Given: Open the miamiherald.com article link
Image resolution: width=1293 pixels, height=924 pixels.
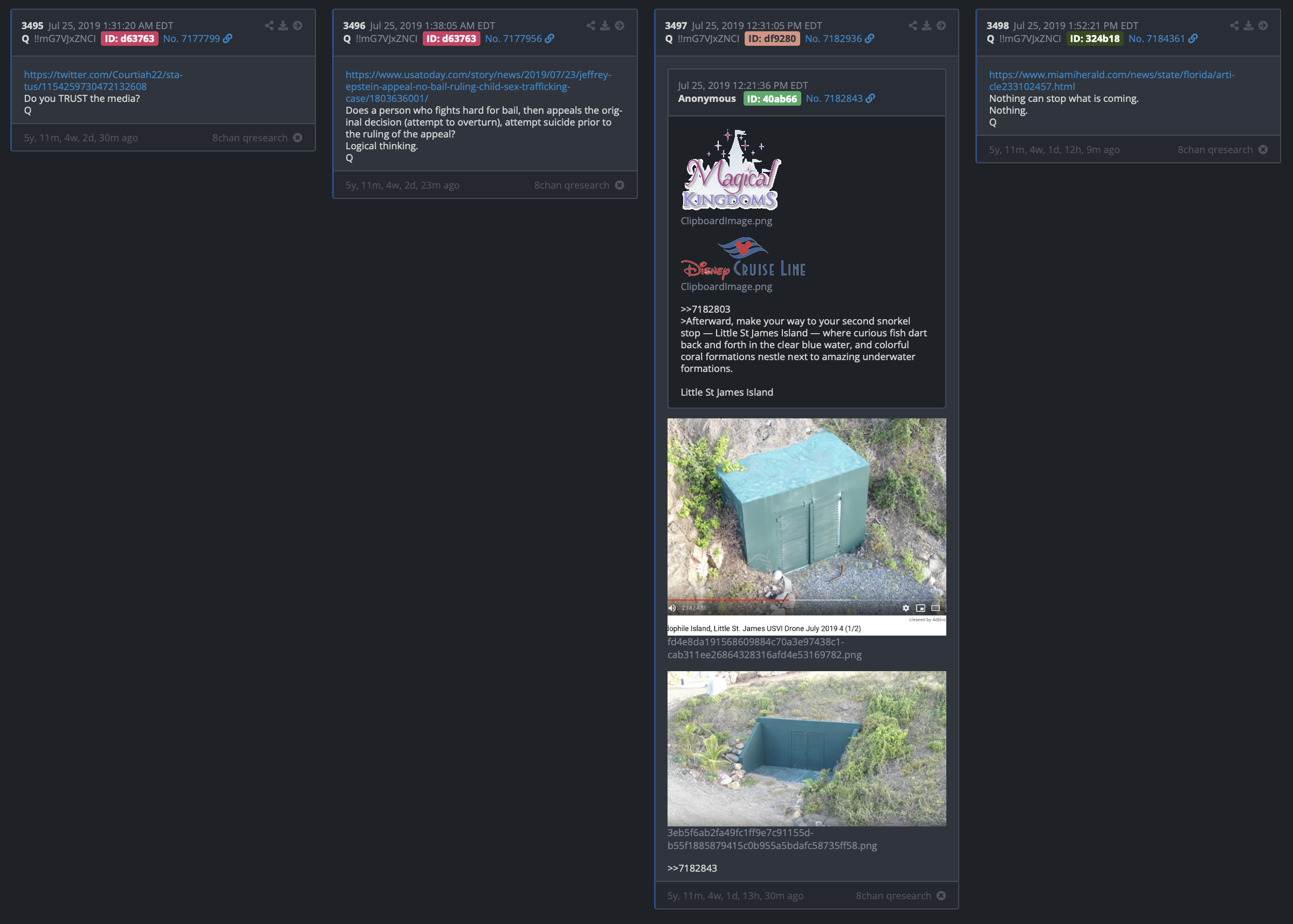Looking at the screenshot, I should [x=1111, y=80].
